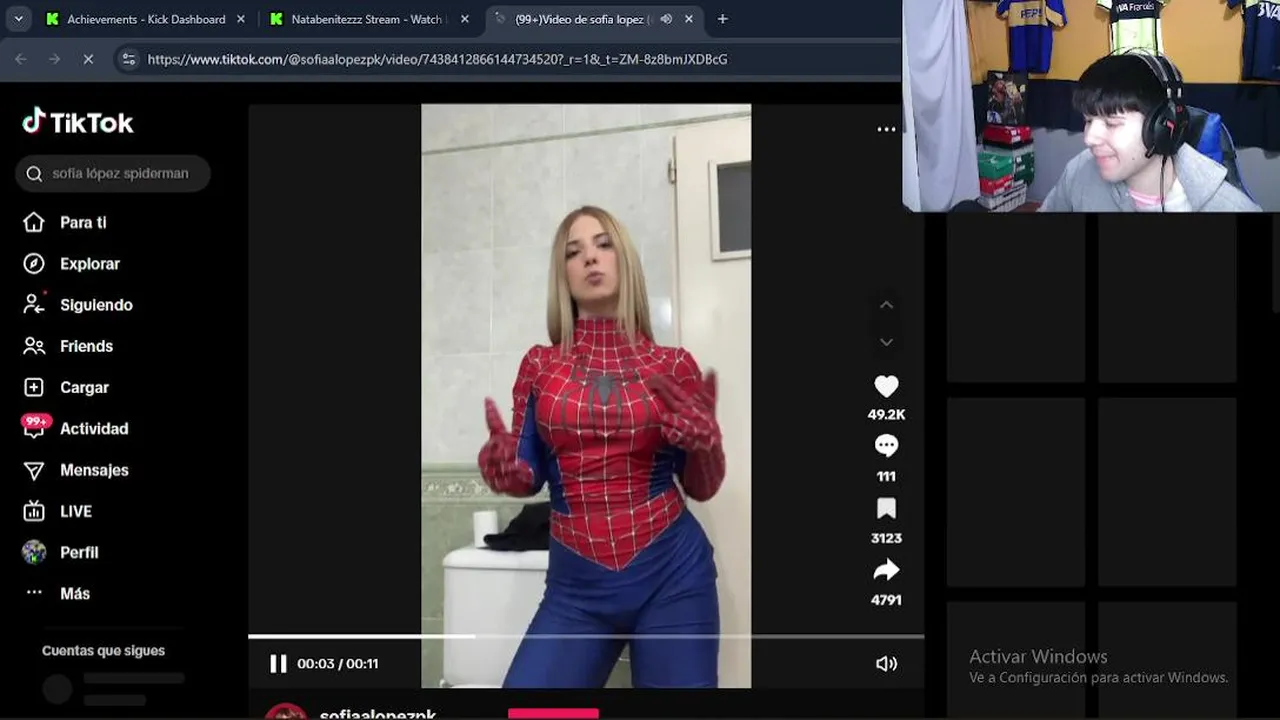Click the search magnifier icon
The height and width of the screenshot is (720, 1280).
tap(34, 173)
